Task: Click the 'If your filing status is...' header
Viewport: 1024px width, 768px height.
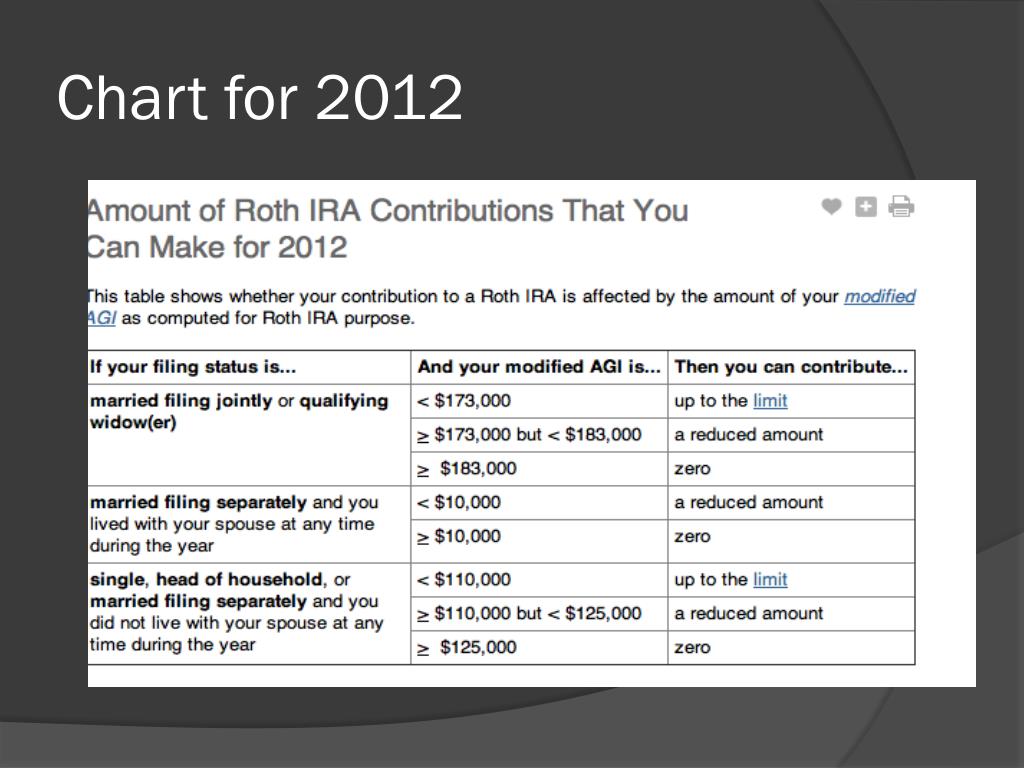Action: (x=249, y=367)
